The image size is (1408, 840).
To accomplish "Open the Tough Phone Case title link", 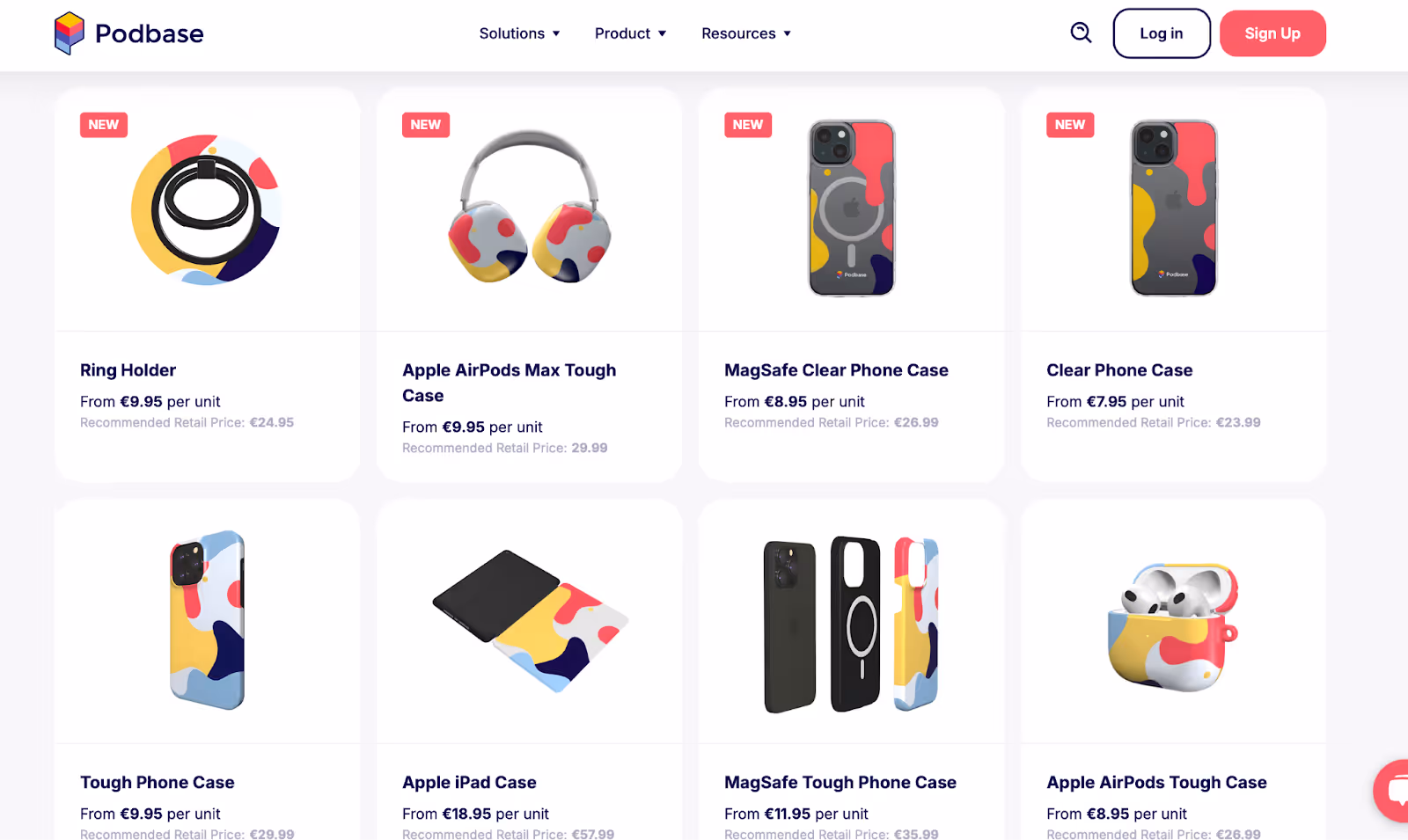I will (x=158, y=783).
